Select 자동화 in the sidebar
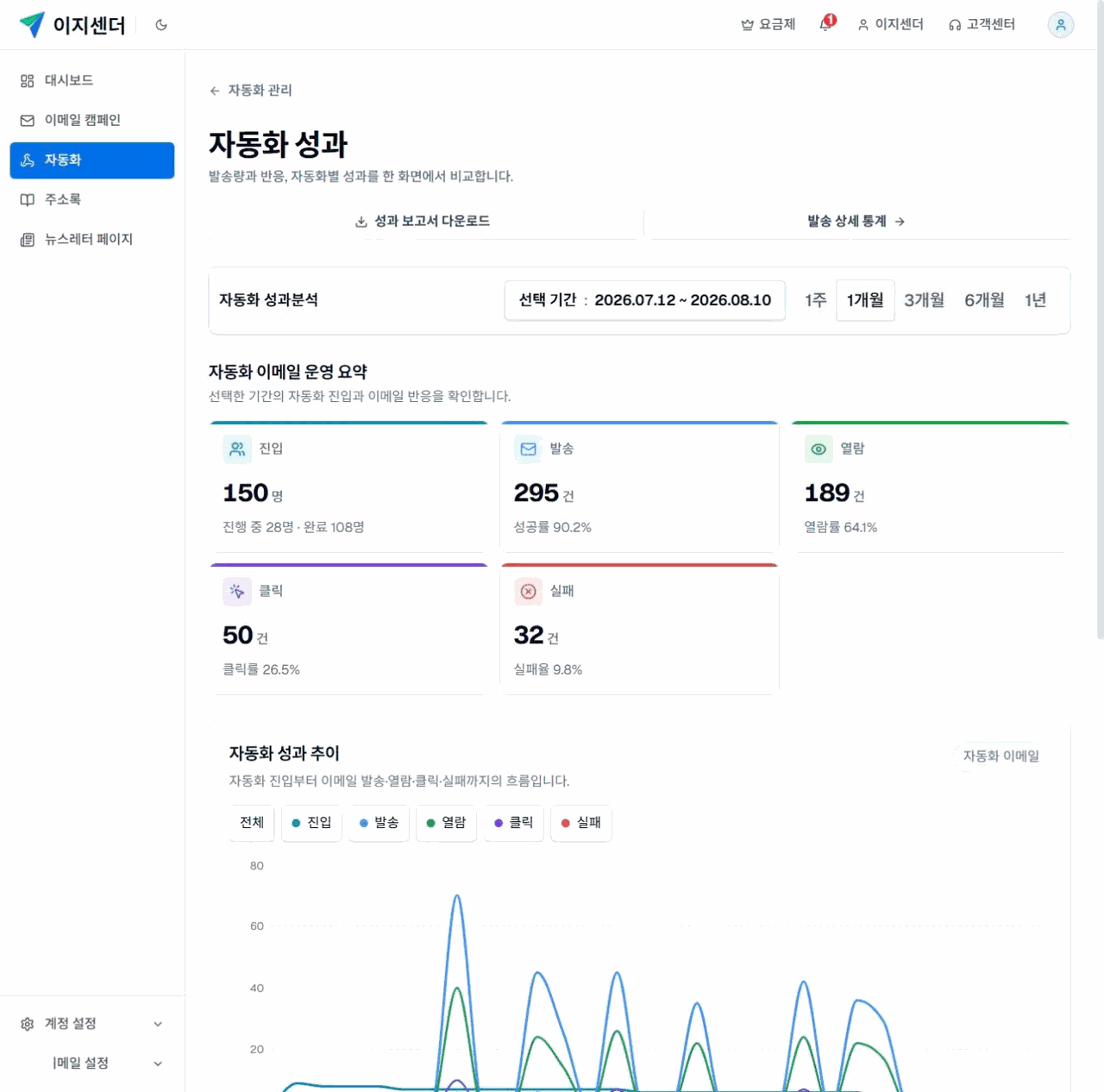This screenshot has height=1092, width=1104. tap(92, 160)
